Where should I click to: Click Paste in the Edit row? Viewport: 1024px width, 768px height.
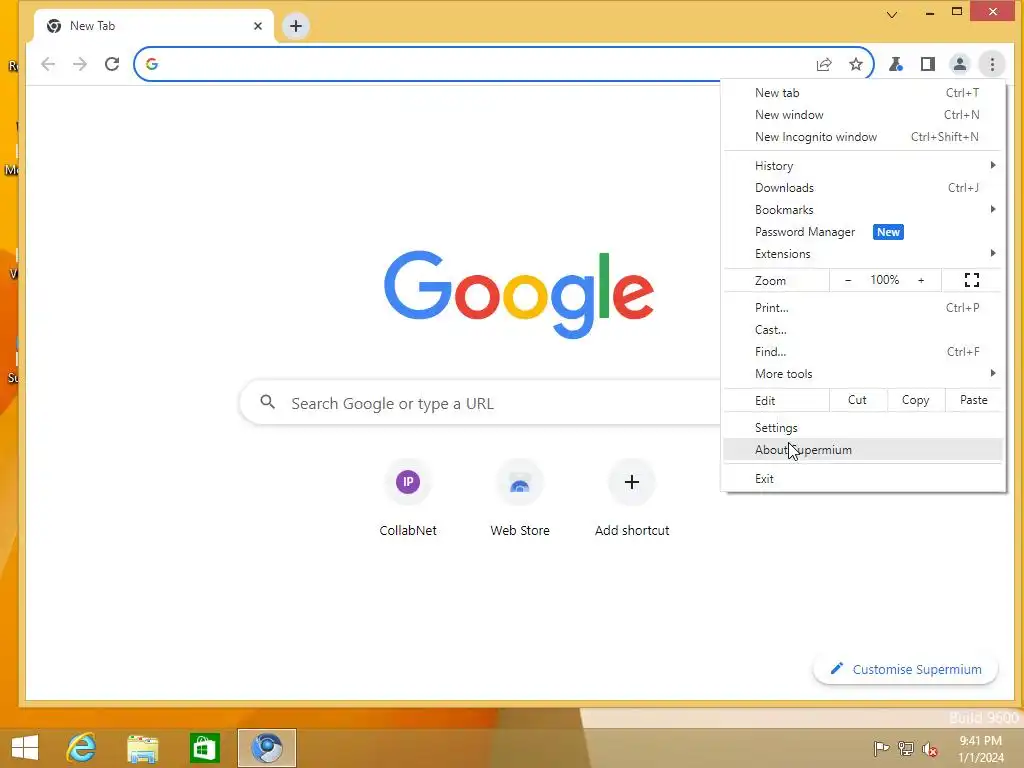tap(974, 400)
